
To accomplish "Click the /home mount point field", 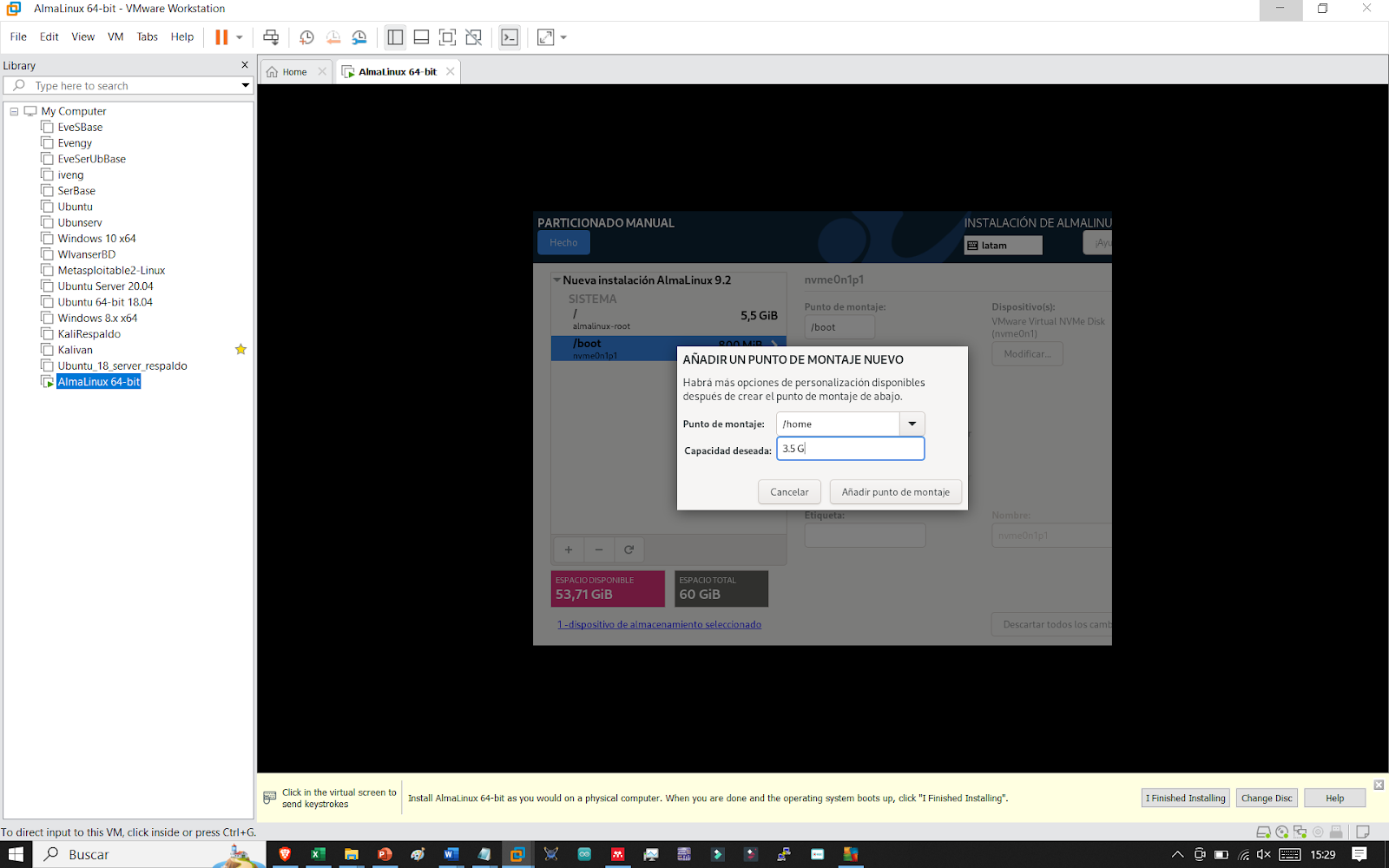I will [x=838, y=424].
